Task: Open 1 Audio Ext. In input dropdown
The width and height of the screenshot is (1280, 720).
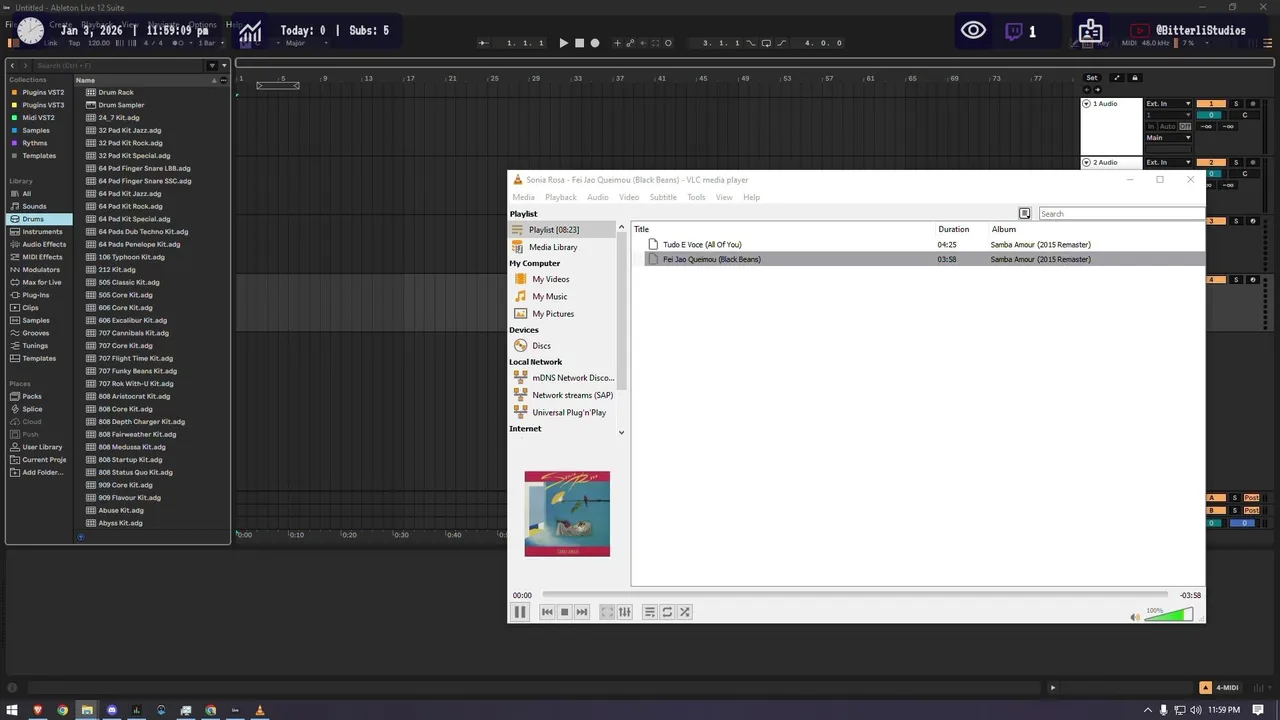Action: [x=1169, y=104]
